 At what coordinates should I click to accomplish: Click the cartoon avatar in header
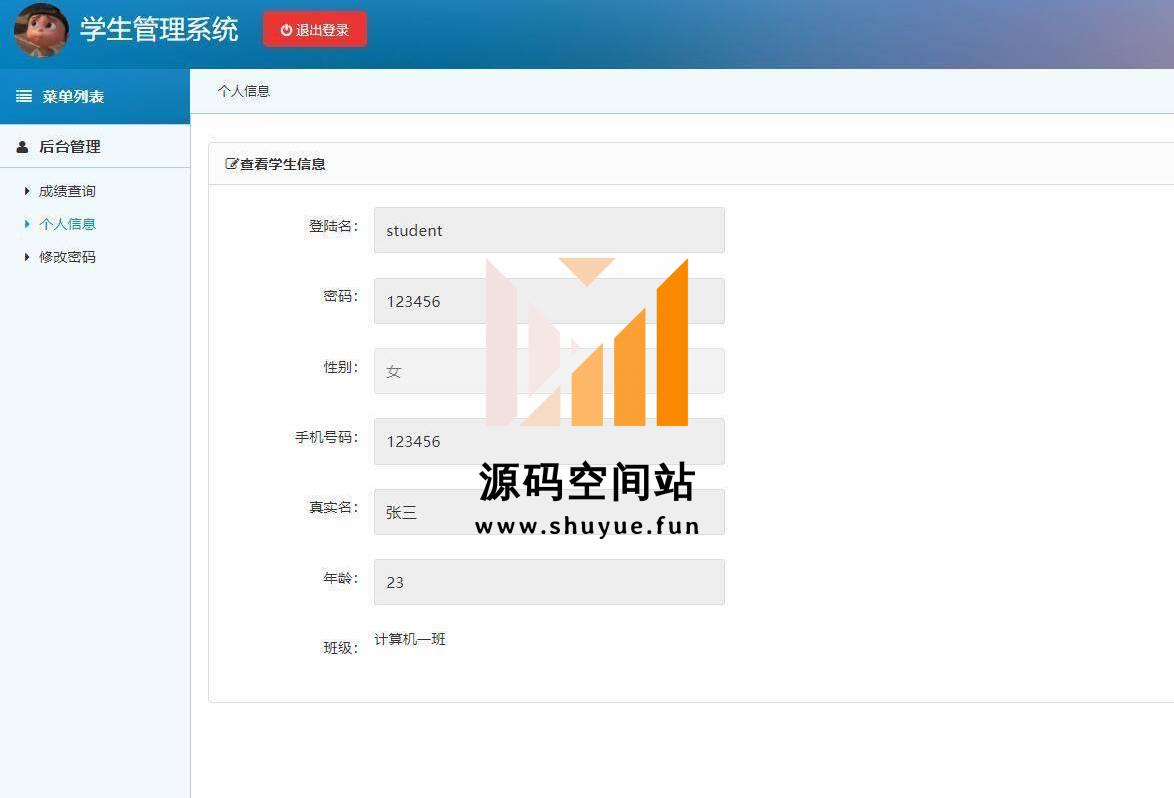[x=41, y=31]
